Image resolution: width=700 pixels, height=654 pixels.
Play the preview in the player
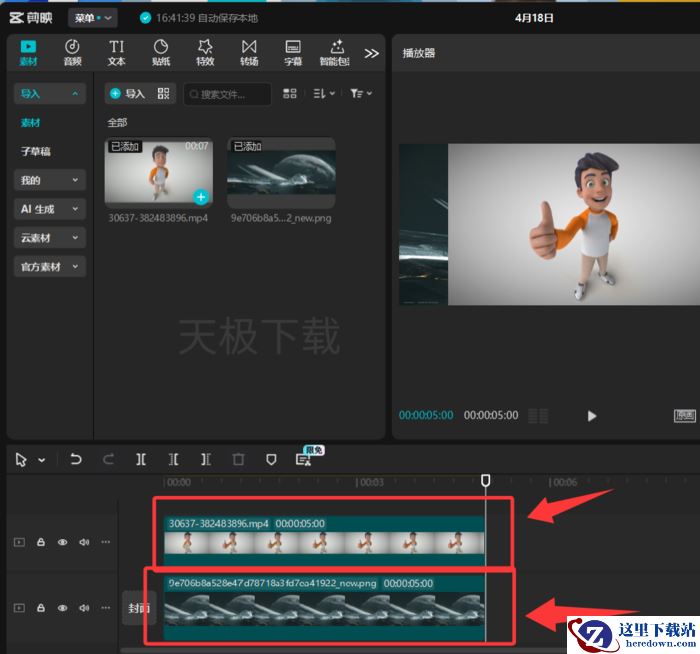click(592, 416)
